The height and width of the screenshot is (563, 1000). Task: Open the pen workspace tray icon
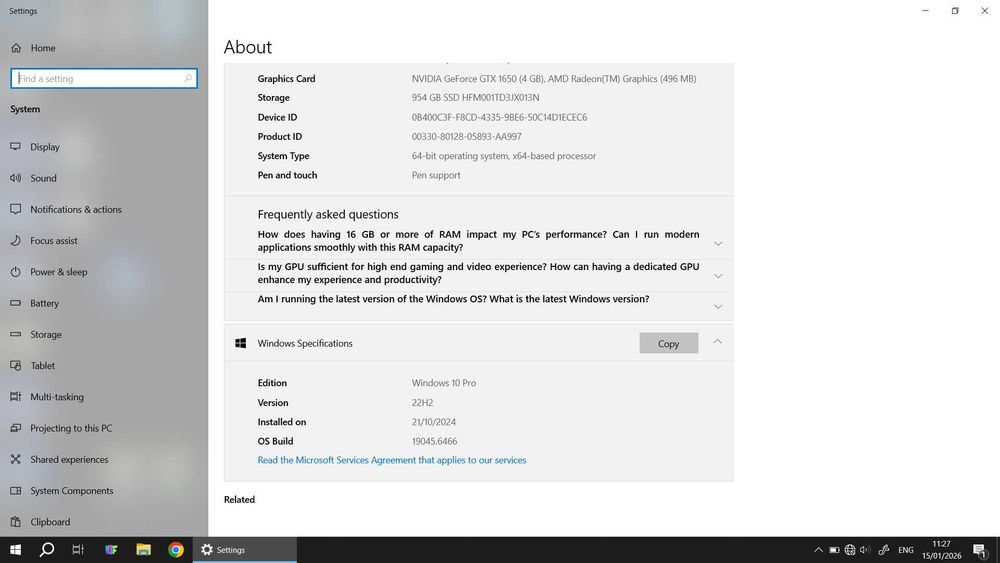coord(884,550)
